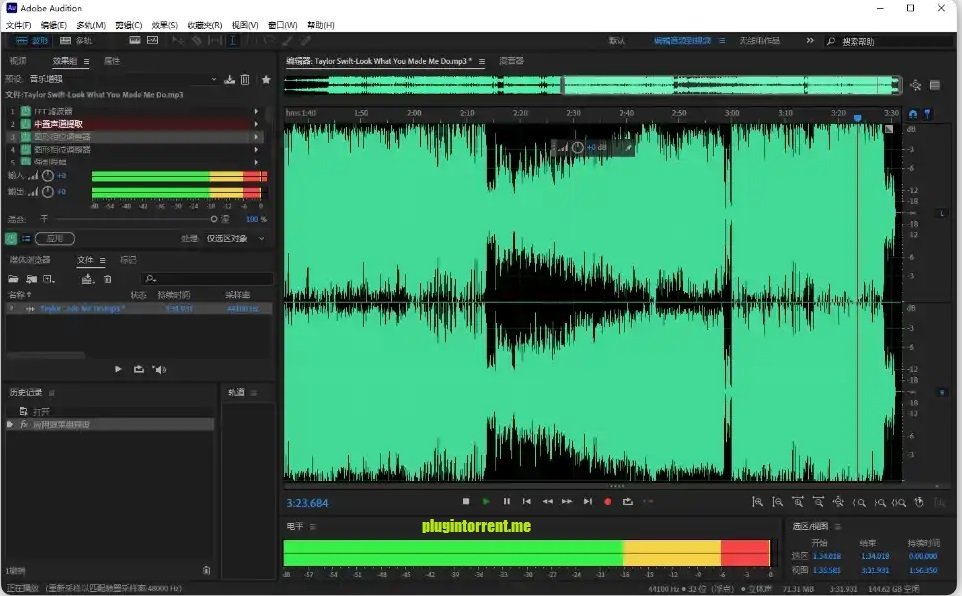Screen dimensions: 962x596
Task: Toggle power for effect slot 5
Action: point(26,161)
